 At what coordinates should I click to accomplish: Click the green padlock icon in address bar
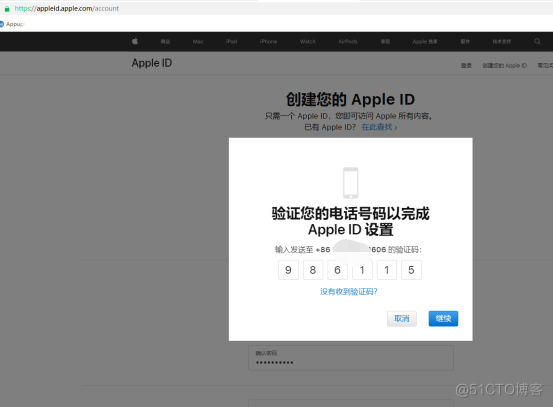click(7, 8)
